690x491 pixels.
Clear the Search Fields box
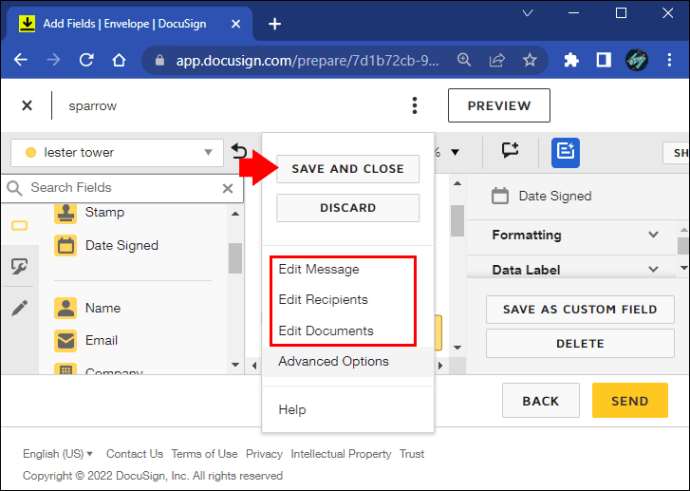pos(228,188)
